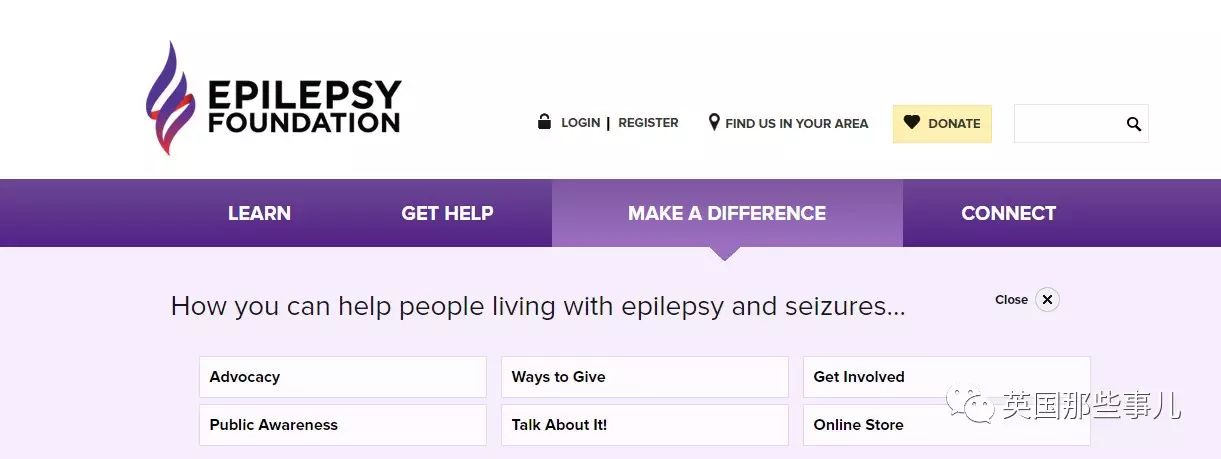Click the heart icon on Donate

coord(911,123)
